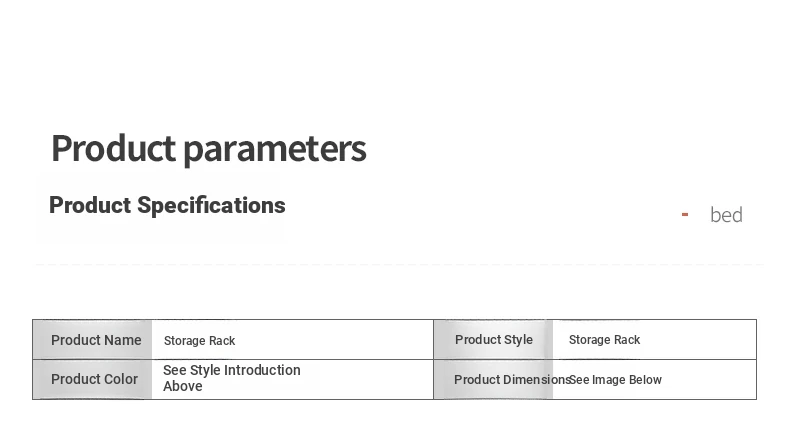Click the "See Image Below" text

point(615,380)
